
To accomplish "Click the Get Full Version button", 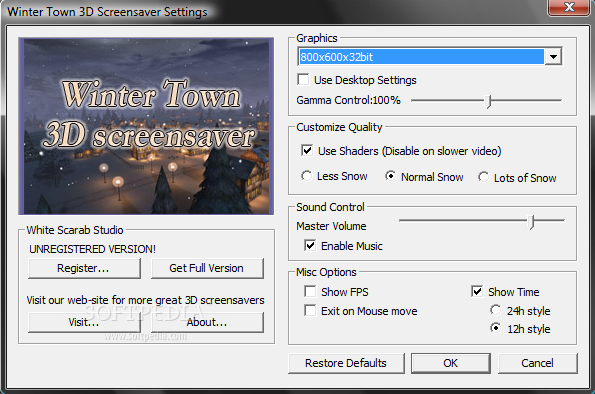I will [207, 268].
